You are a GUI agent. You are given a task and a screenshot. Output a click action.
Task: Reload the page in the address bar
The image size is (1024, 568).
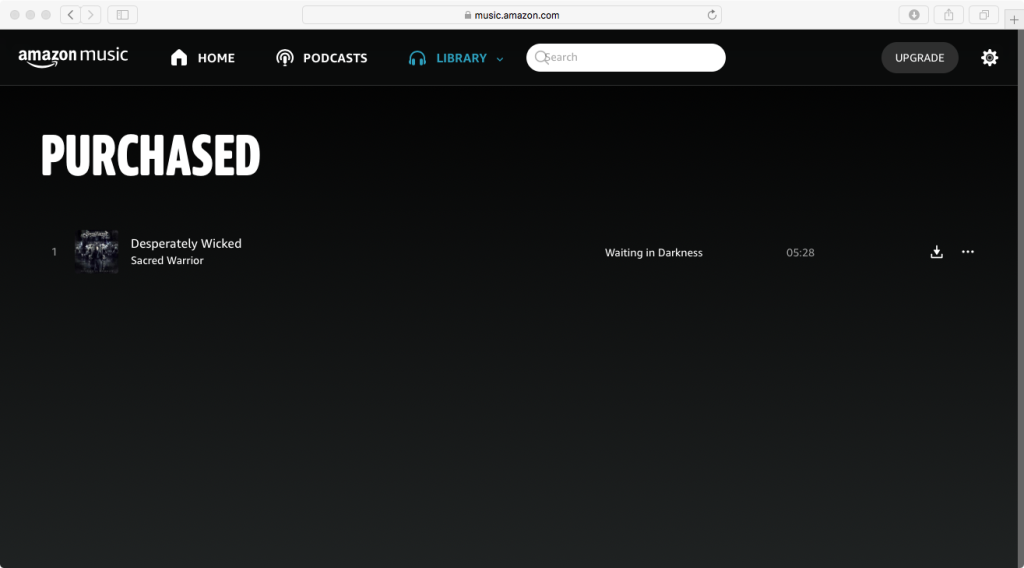712,15
